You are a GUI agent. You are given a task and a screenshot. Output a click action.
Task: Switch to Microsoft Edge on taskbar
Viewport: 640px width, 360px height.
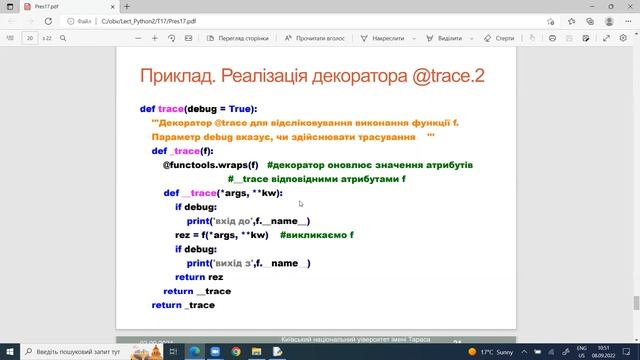pos(195,351)
